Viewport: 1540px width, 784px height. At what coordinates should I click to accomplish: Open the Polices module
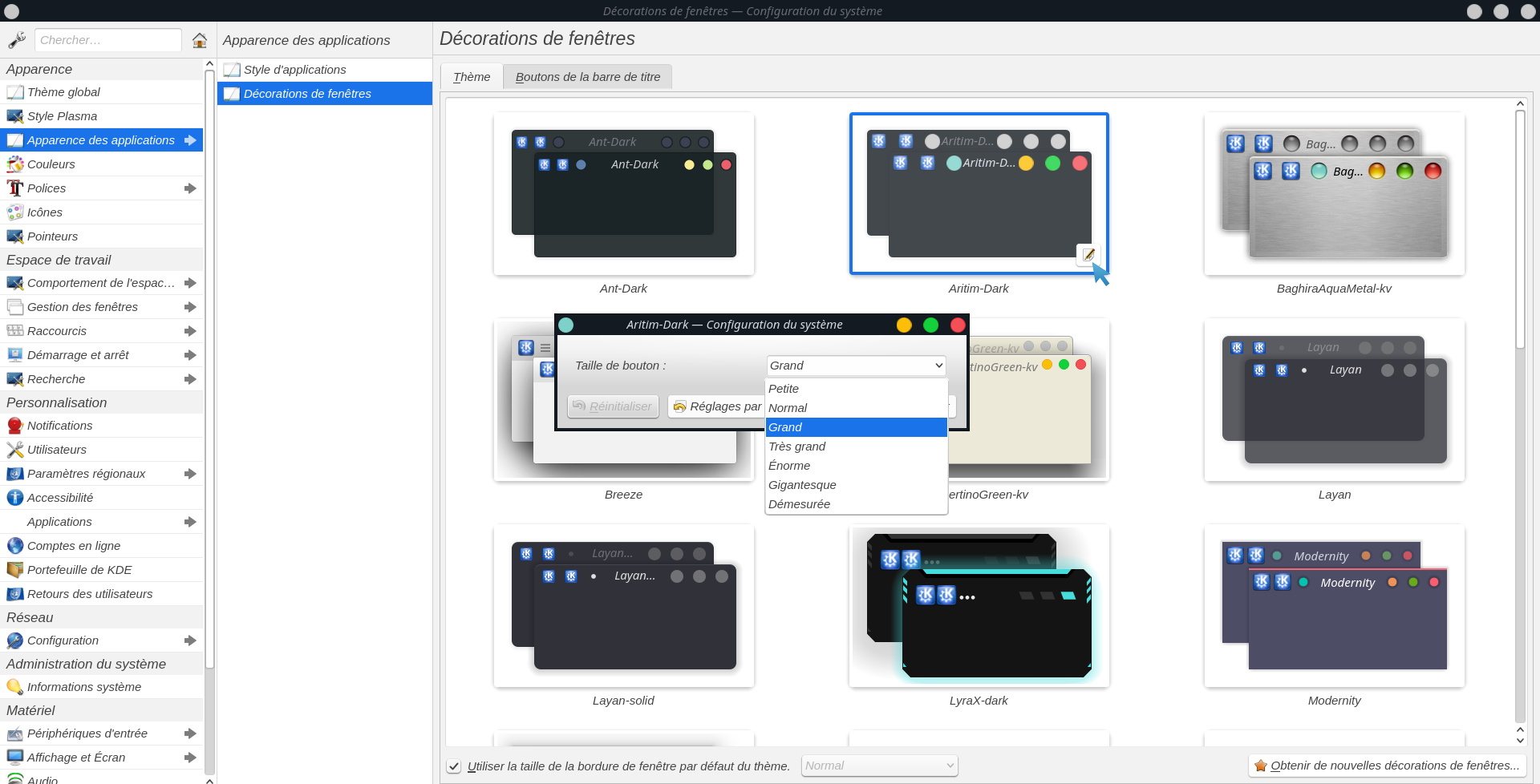101,188
